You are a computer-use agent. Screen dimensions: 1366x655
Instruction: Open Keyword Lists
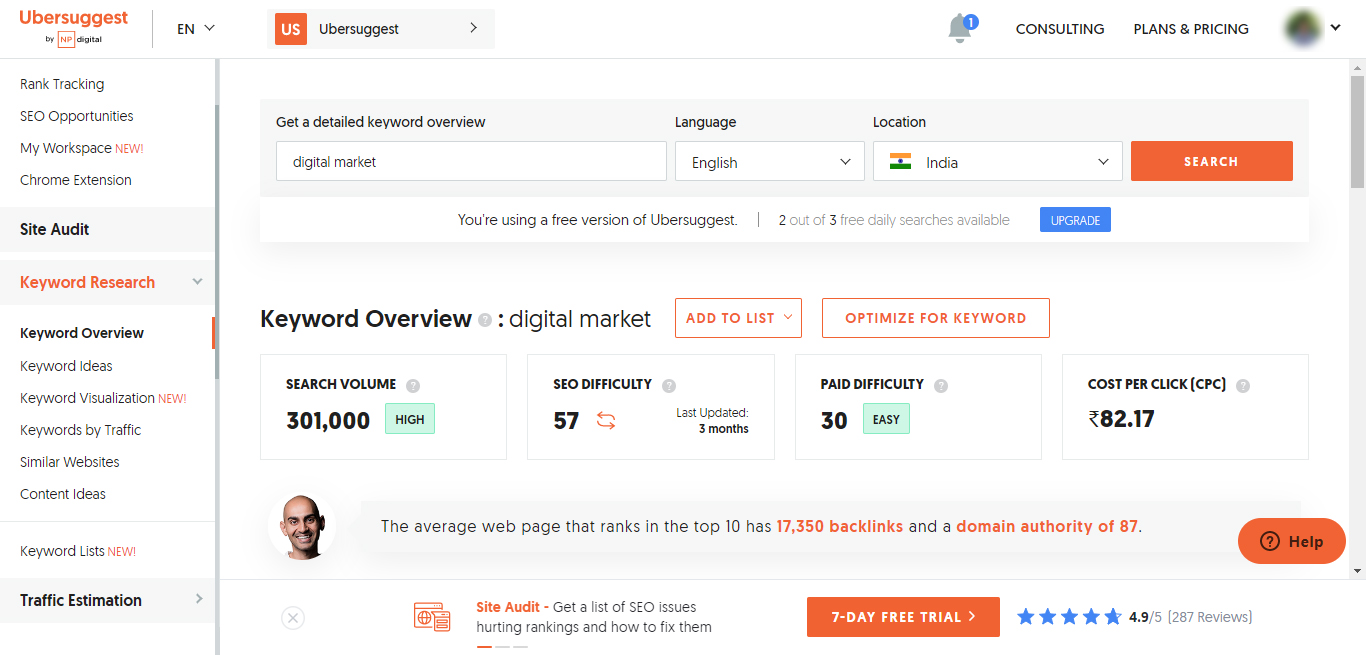(x=78, y=551)
